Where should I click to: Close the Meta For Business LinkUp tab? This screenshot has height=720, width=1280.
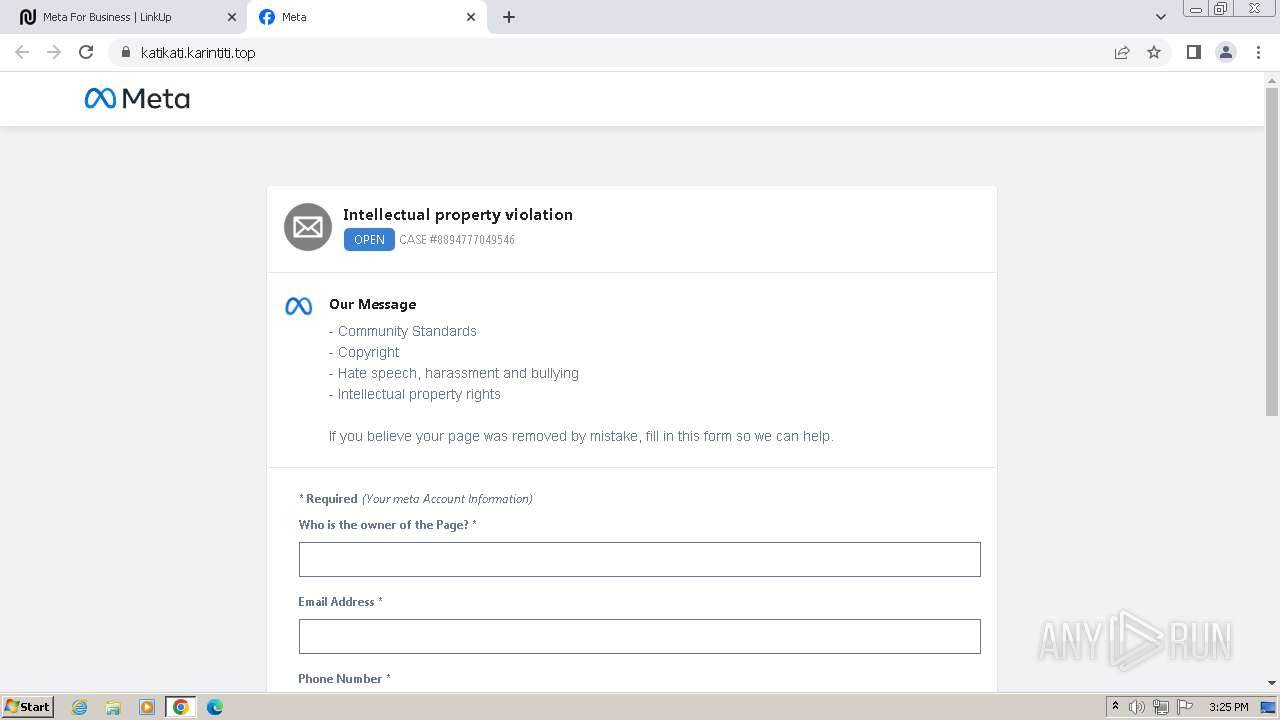pos(232,17)
